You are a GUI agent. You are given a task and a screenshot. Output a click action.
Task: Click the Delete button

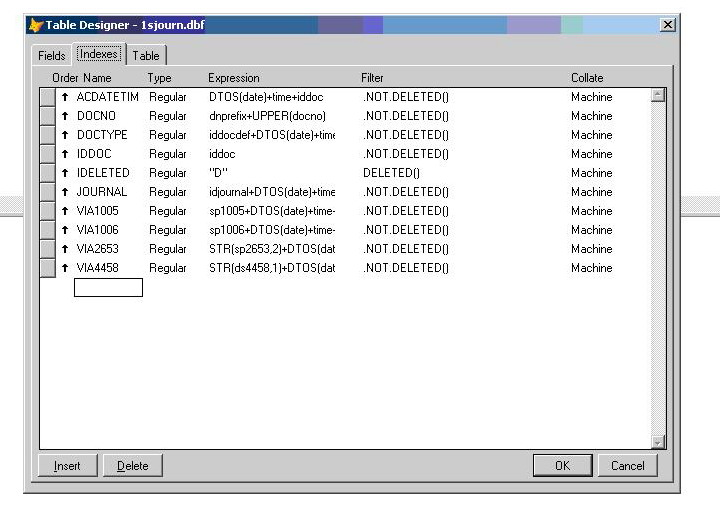coord(132,466)
